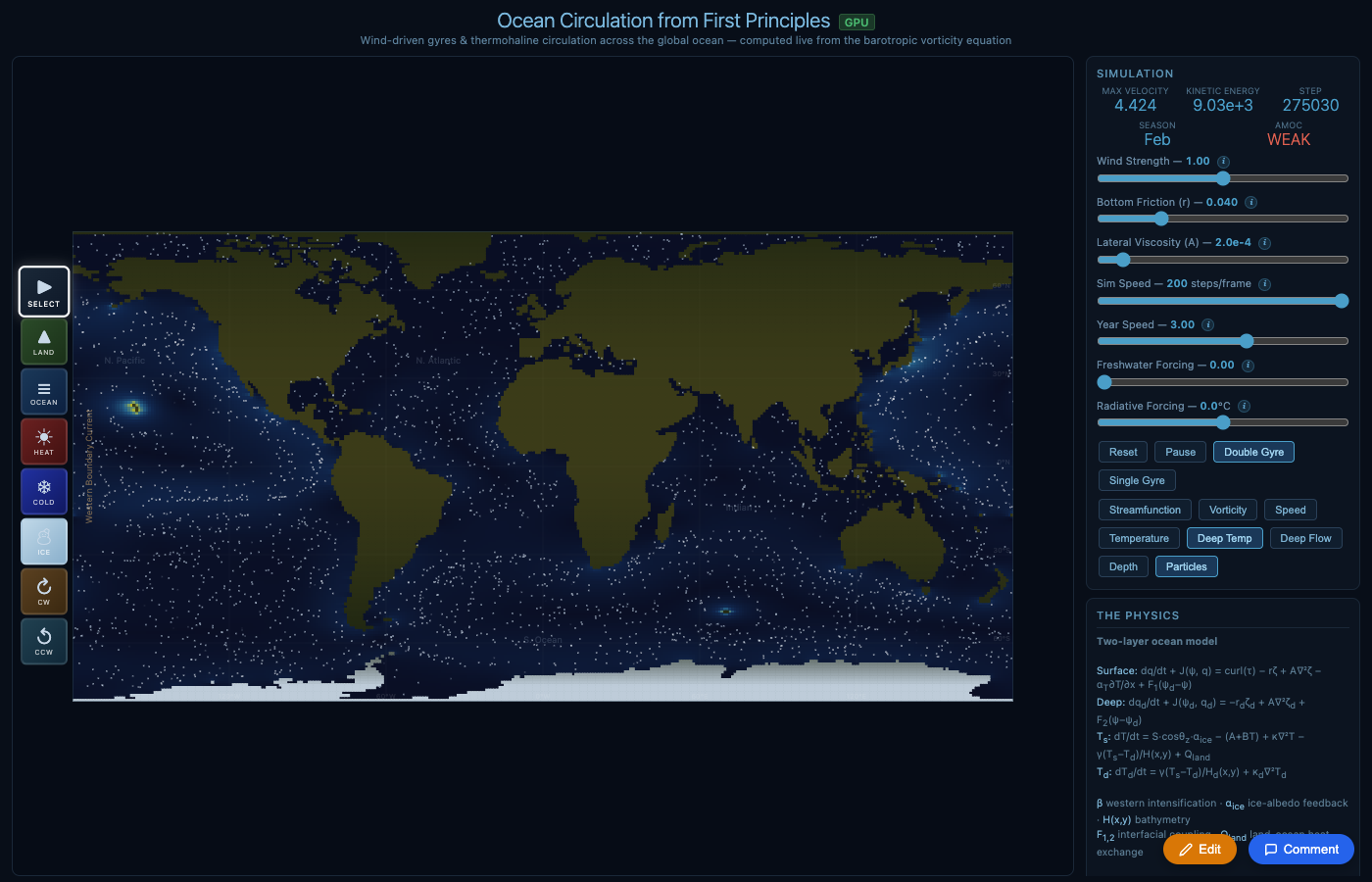Select the Land drawing tool
This screenshot has height=882, width=1372.
tap(43, 341)
